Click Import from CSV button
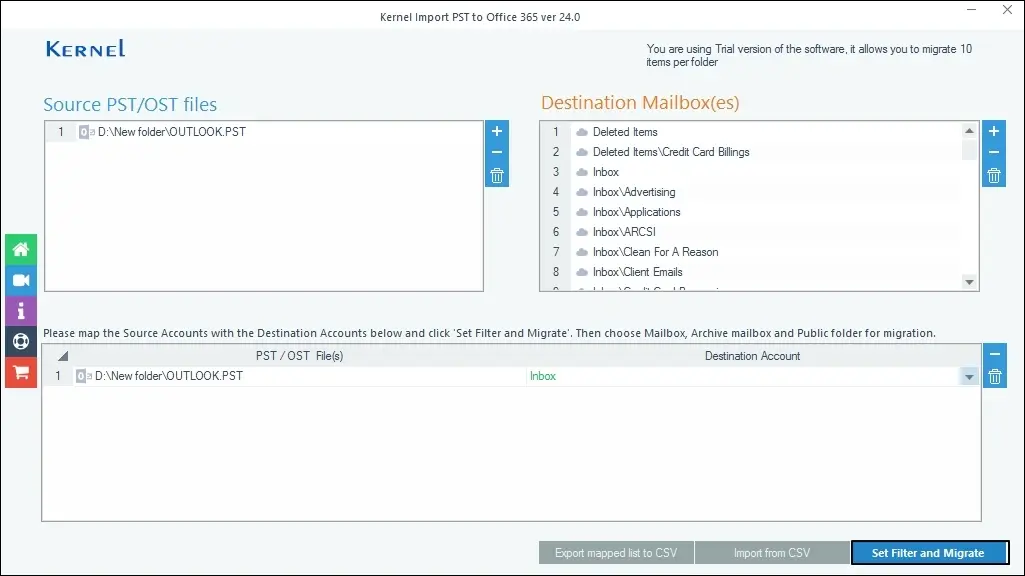 772,553
